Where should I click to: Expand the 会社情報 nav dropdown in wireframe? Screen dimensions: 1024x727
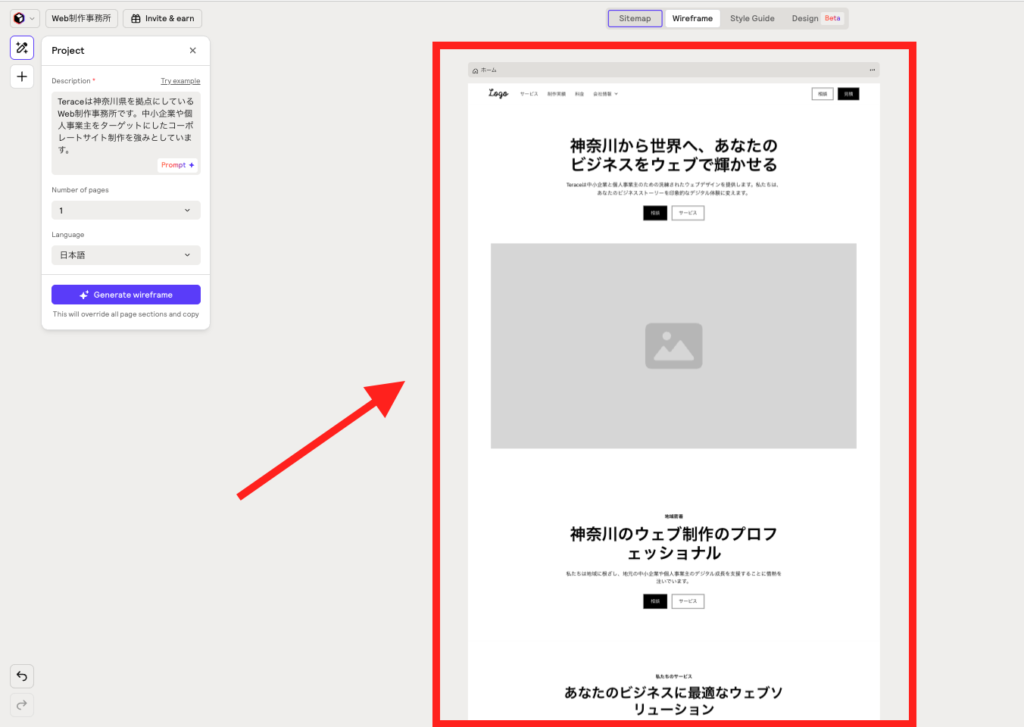[x=604, y=94]
